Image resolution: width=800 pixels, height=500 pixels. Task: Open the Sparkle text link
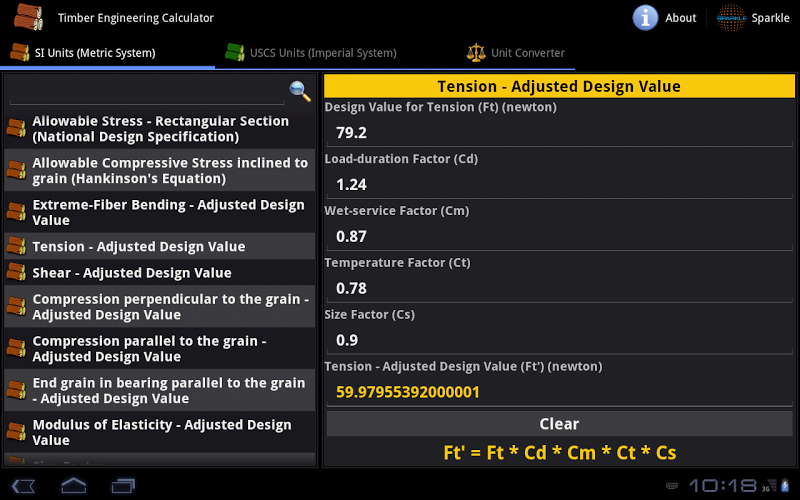coord(770,18)
